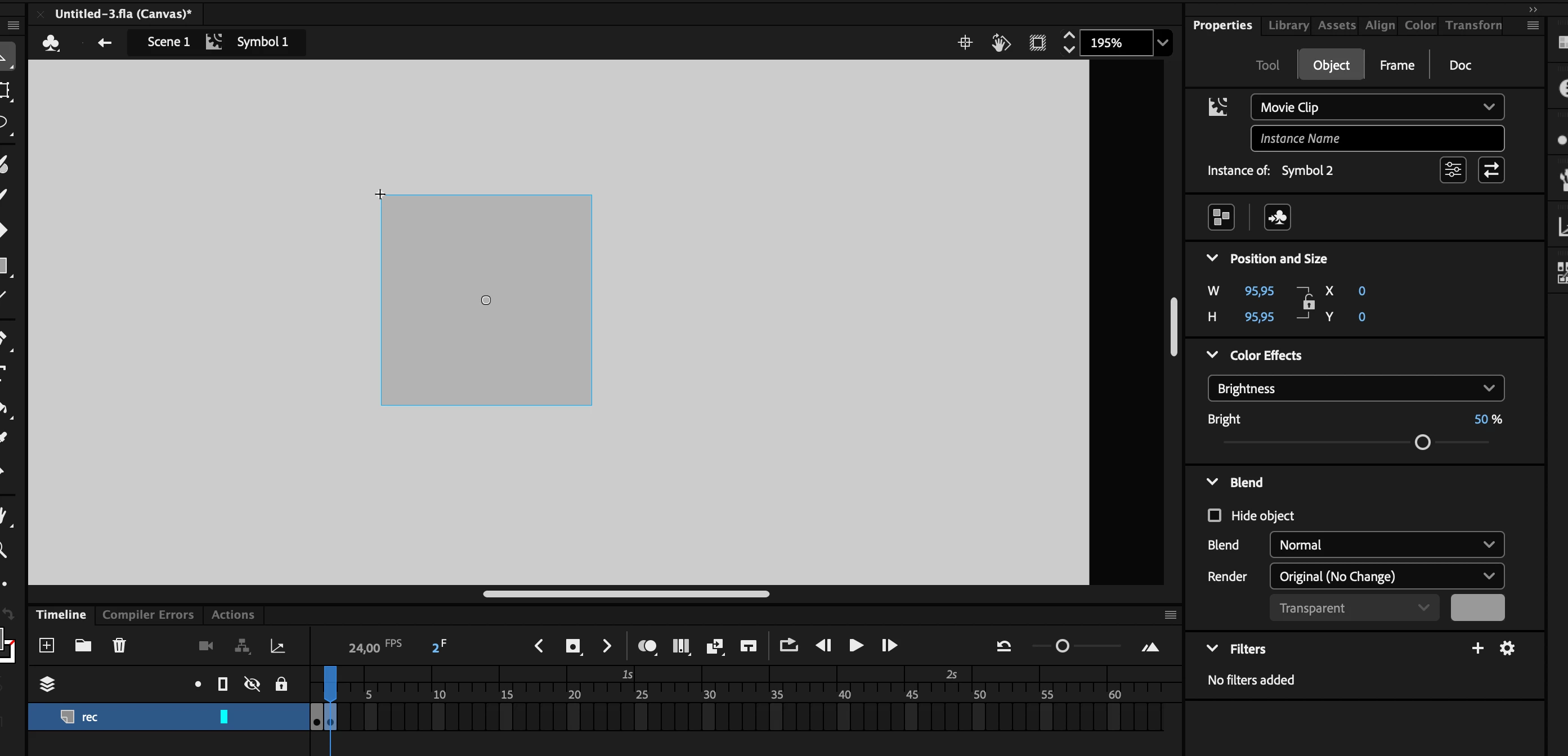Open Edit Symbol Properties icon

tap(1453, 170)
